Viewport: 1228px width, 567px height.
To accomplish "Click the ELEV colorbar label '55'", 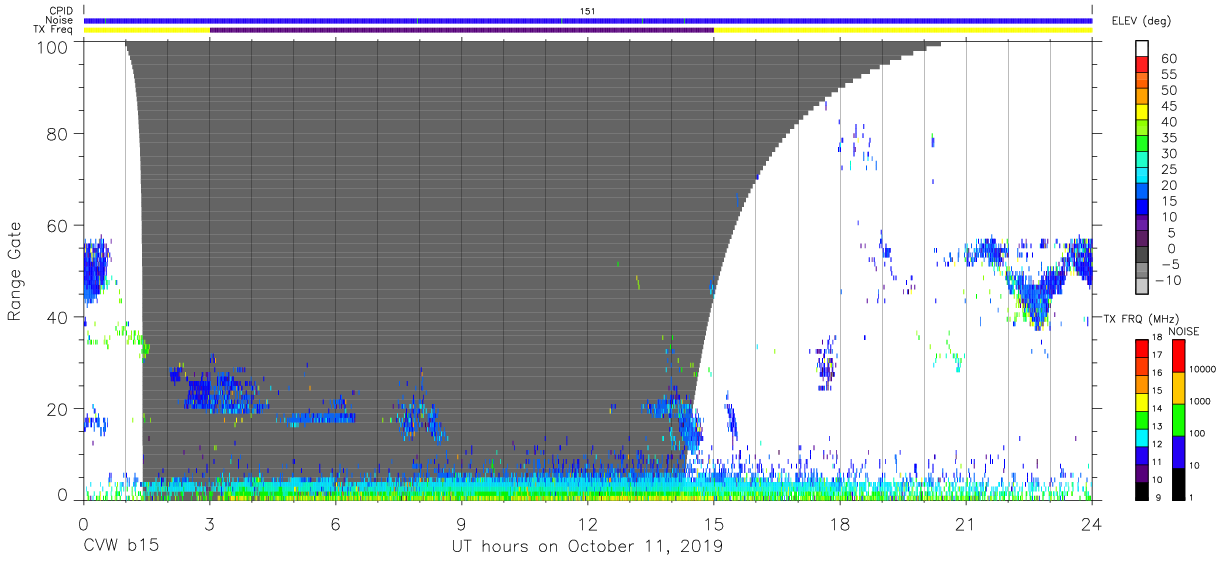I will [1168, 75].
